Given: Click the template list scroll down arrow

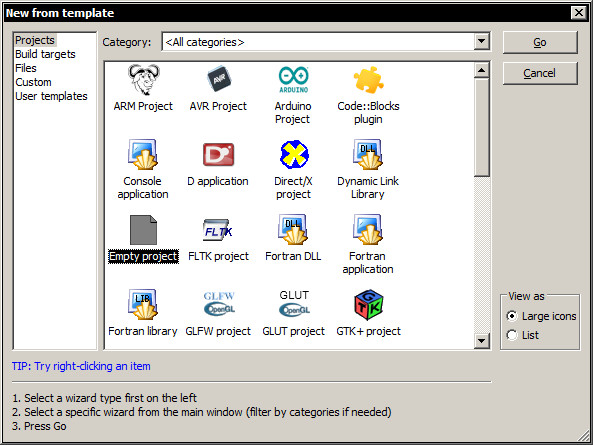Looking at the screenshot, I should click(x=481, y=341).
